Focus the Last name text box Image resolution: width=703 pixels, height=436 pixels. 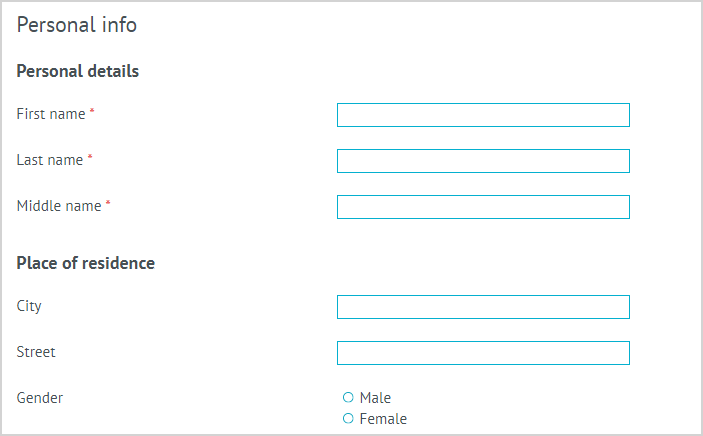(x=483, y=161)
